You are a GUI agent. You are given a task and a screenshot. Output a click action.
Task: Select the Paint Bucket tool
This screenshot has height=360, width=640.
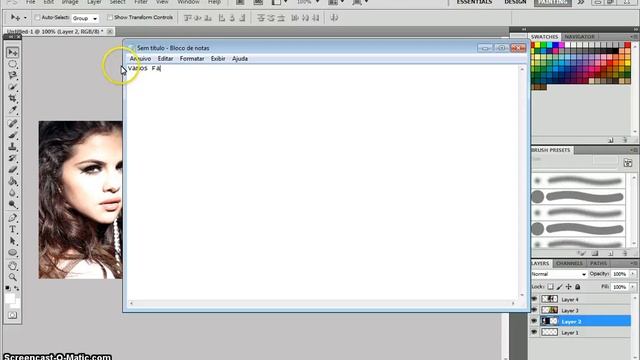pos(13,181)
